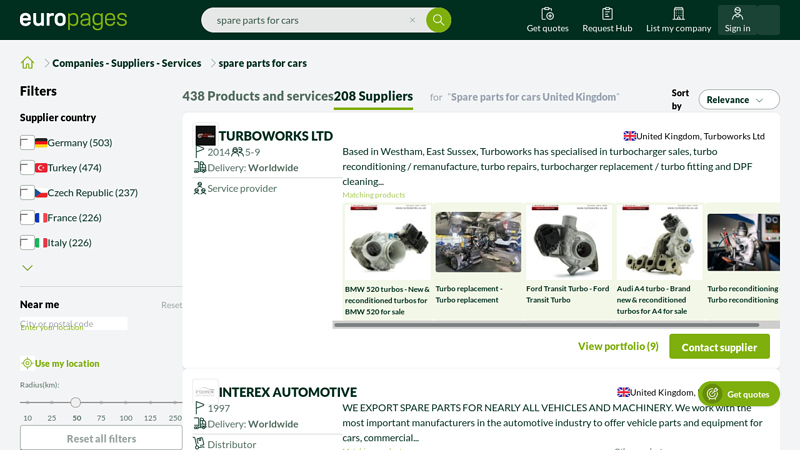The image size is (800, 450).
Task: Click the Interex Distributor icon
Action: tap(199, 444)
